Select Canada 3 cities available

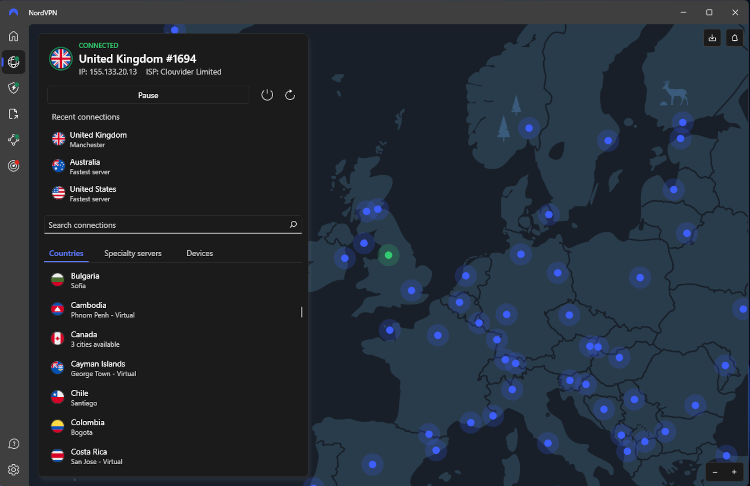point(172,339)
